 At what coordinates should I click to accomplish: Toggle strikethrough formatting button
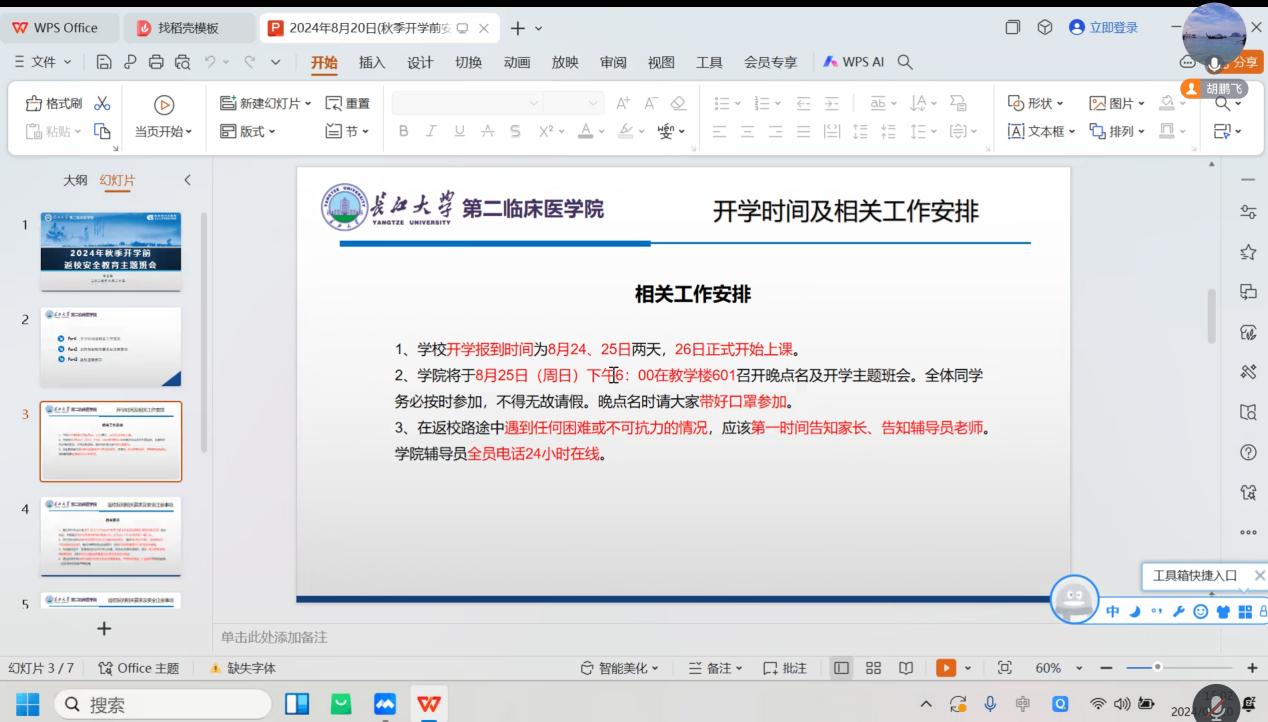[x=487, y=131]
